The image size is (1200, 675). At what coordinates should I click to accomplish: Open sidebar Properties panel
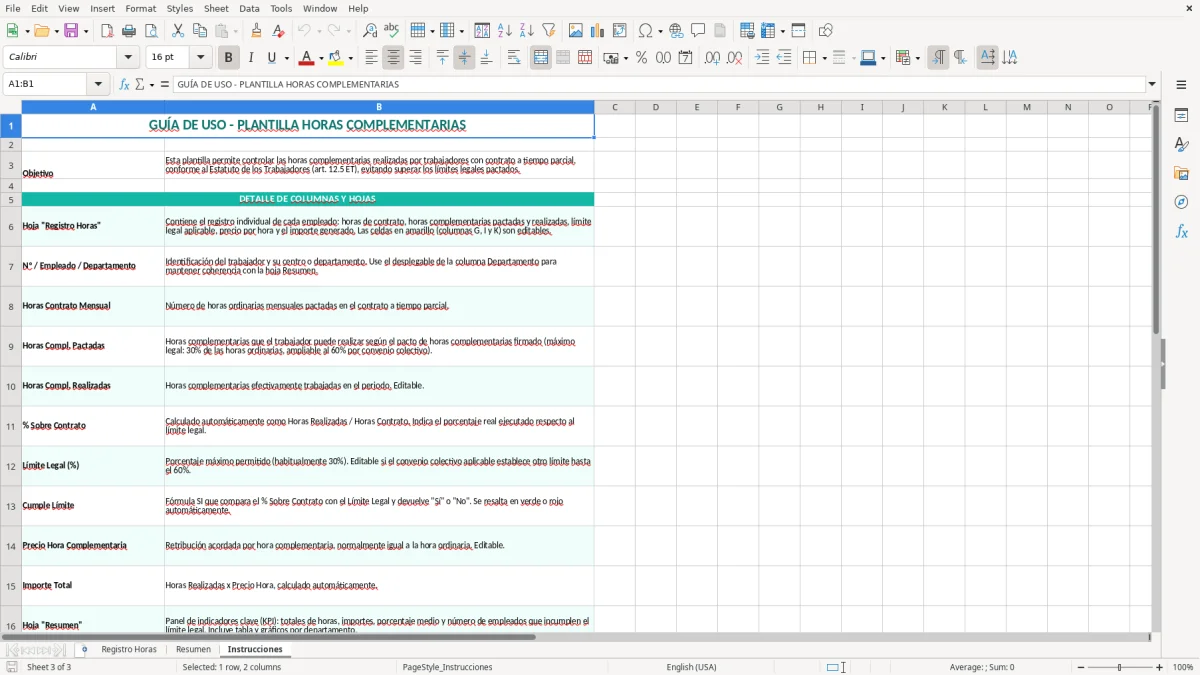(1181, 116)
